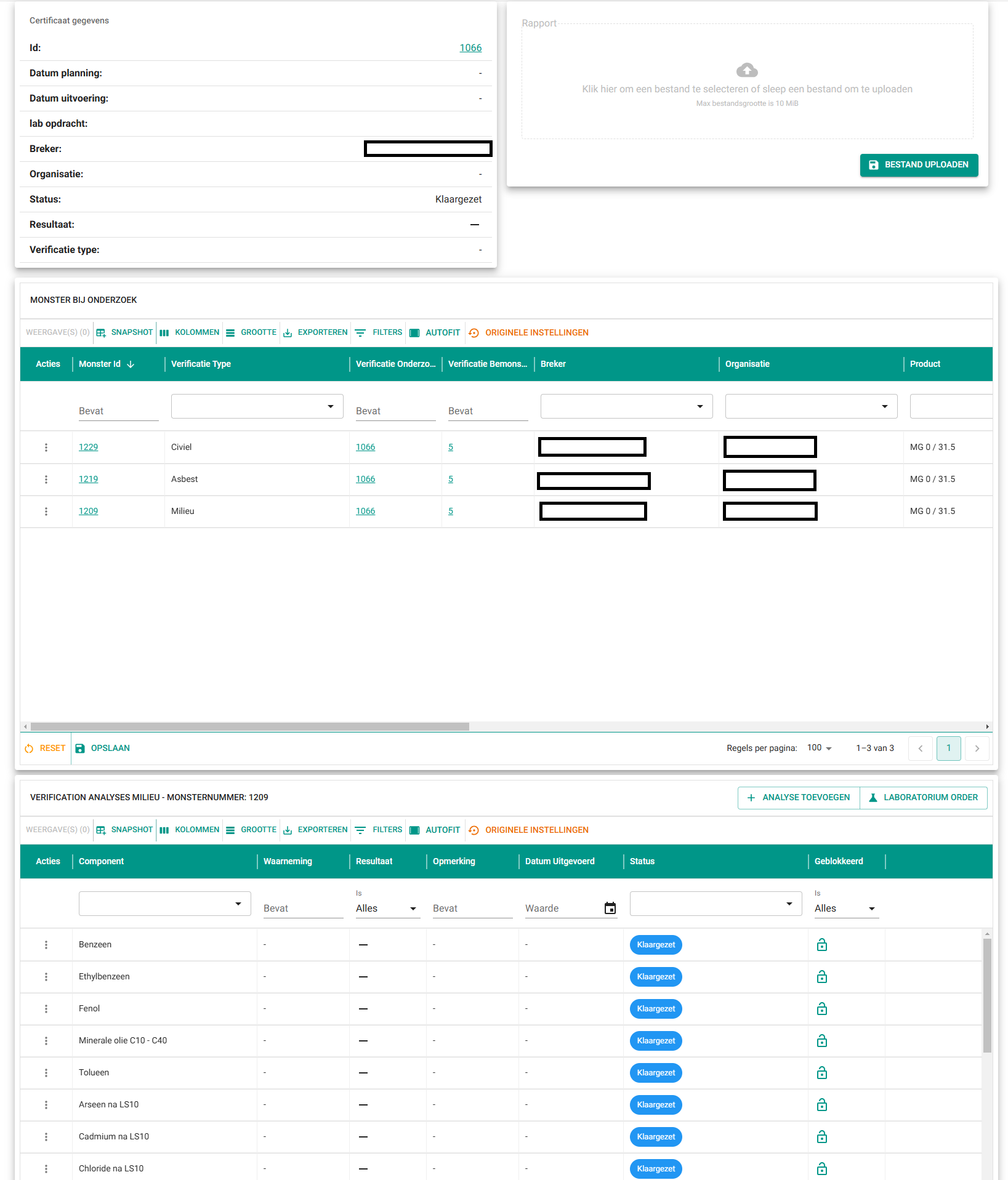Click vertical scrollbar of analyses table

[987, 995]
